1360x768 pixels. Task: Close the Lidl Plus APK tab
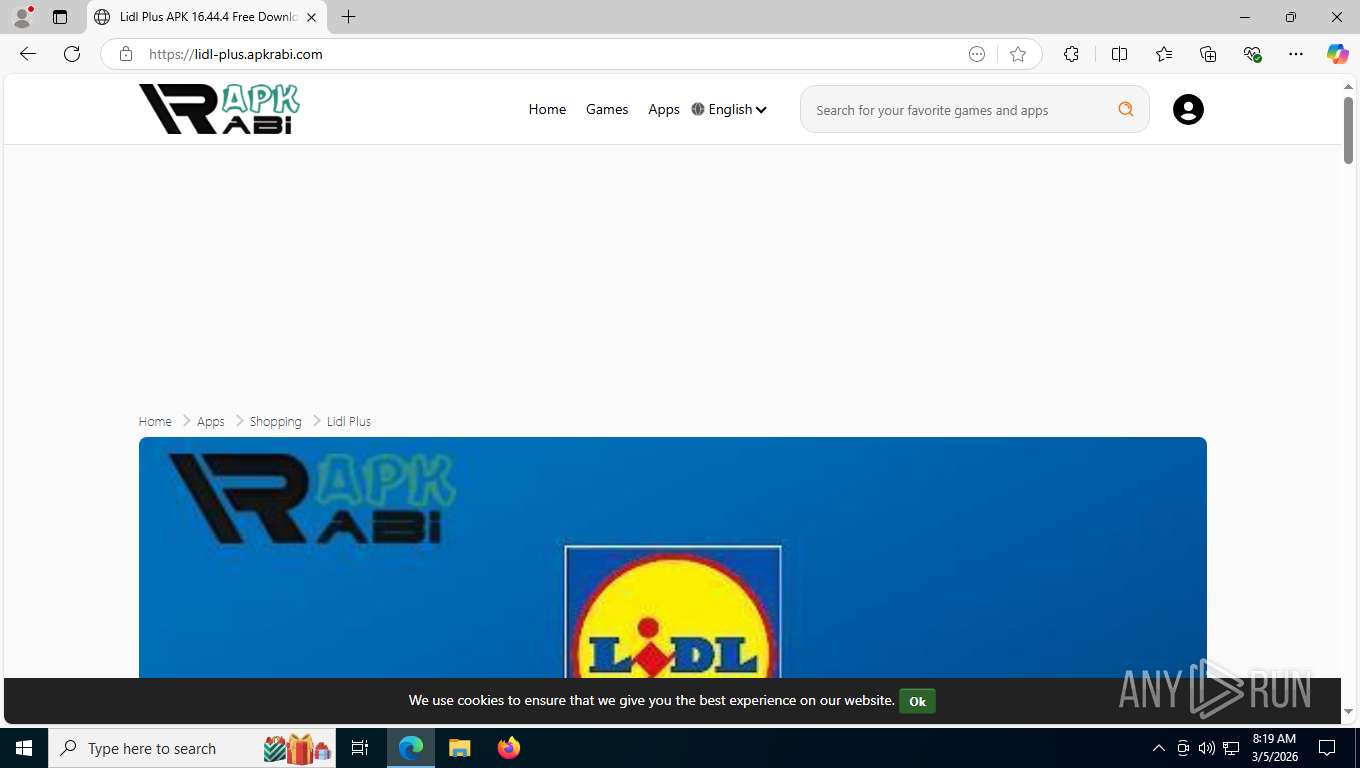[x=311, y=17]
